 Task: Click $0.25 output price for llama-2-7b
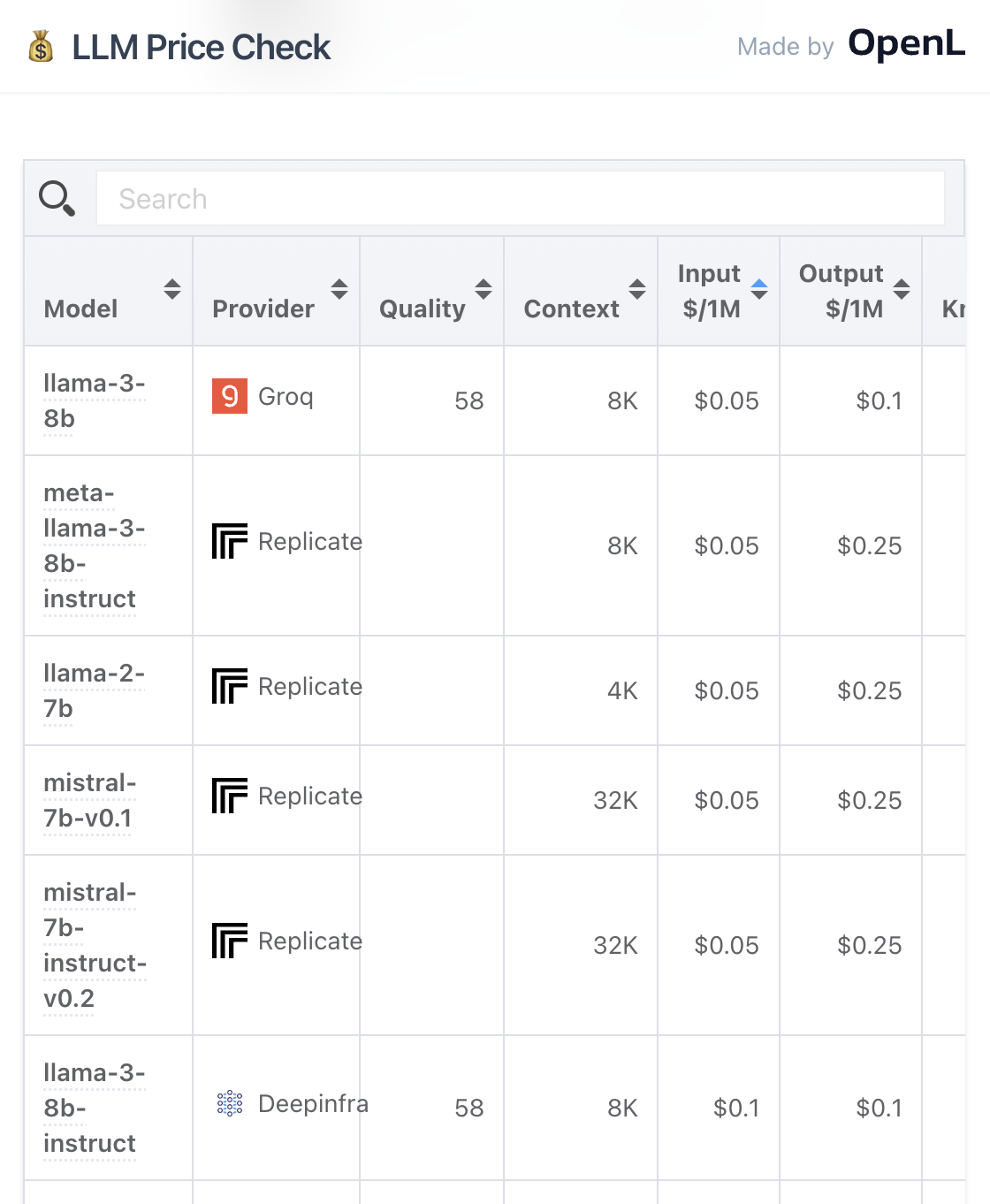pos(870,690)
